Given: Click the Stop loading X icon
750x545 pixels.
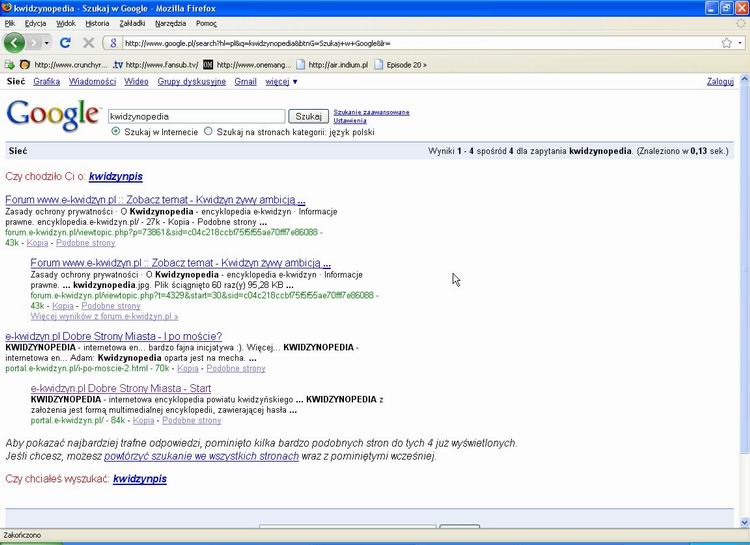Looking at the screenshot, I should pyautogui.click(x=88, y=43).
